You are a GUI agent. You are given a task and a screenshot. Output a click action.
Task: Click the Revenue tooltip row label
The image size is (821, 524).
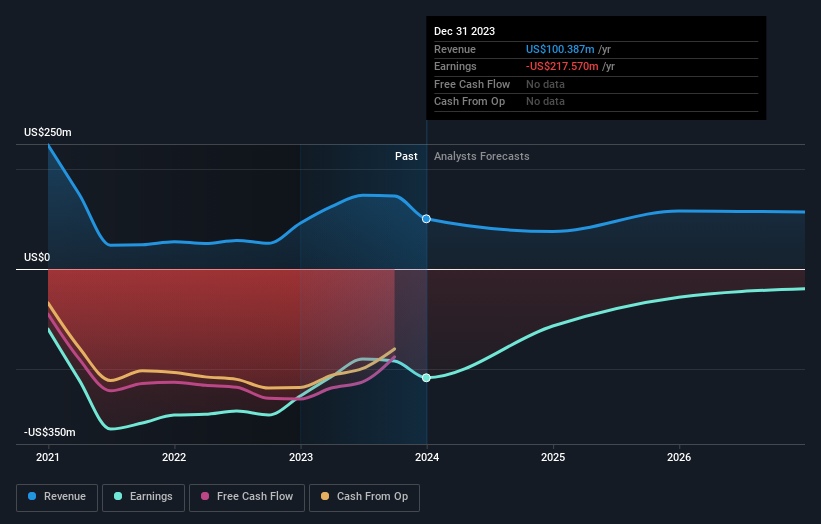pos(455,49)
